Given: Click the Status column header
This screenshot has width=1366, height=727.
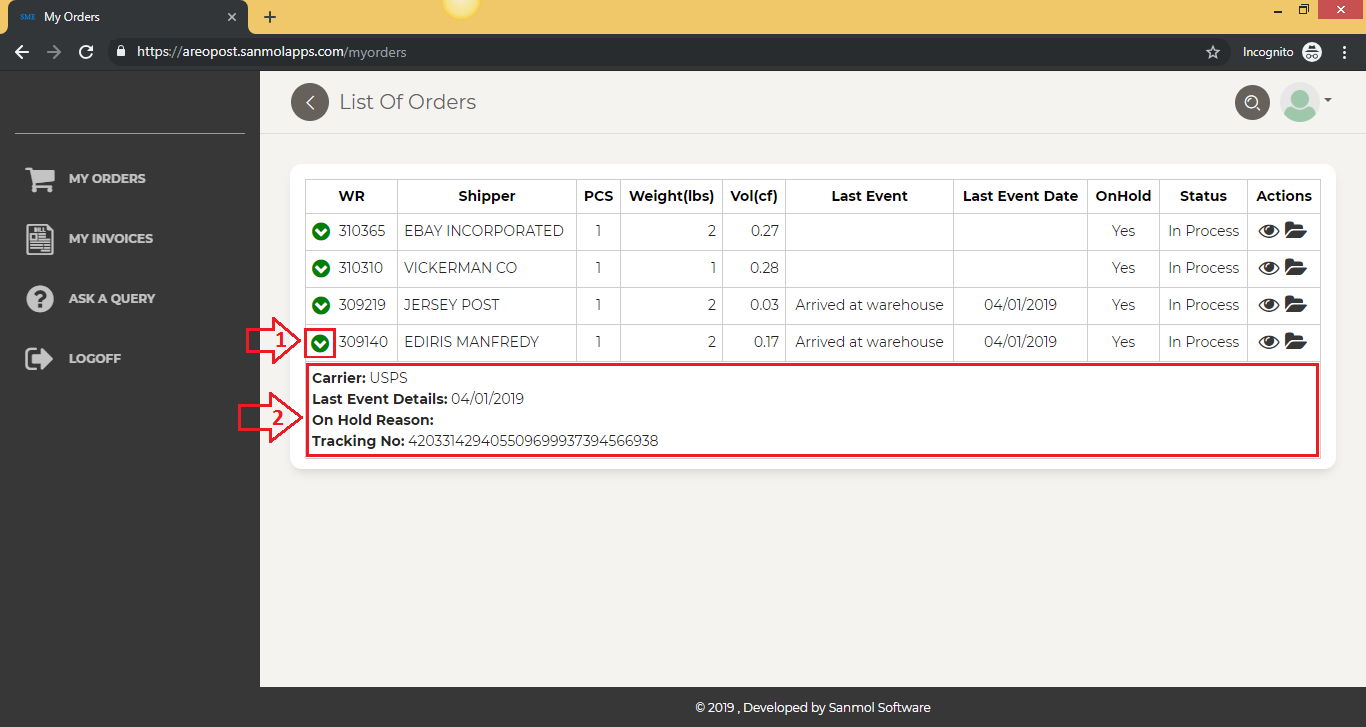Looking at the screenshot, I should tap(1203, 196).
